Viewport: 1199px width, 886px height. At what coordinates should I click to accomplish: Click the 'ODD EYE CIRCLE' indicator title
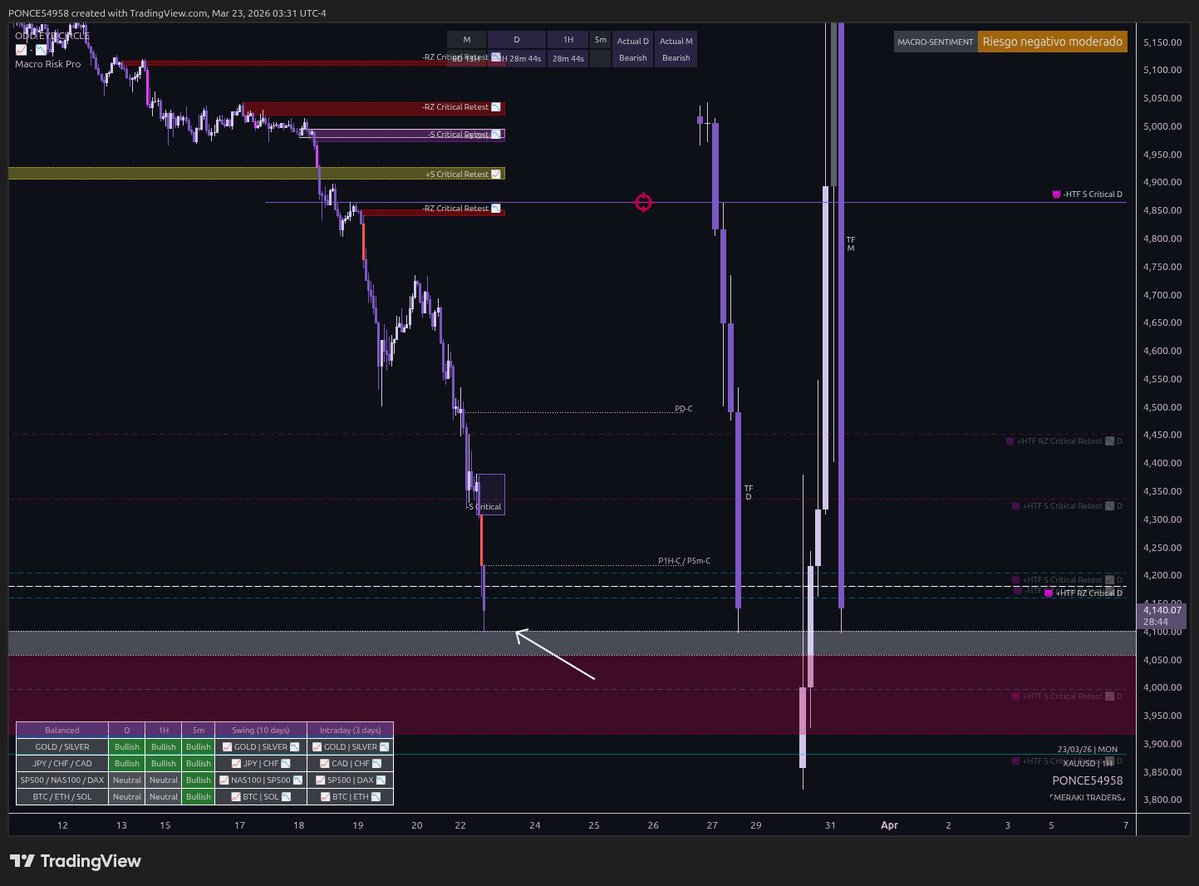coord(52,36)
